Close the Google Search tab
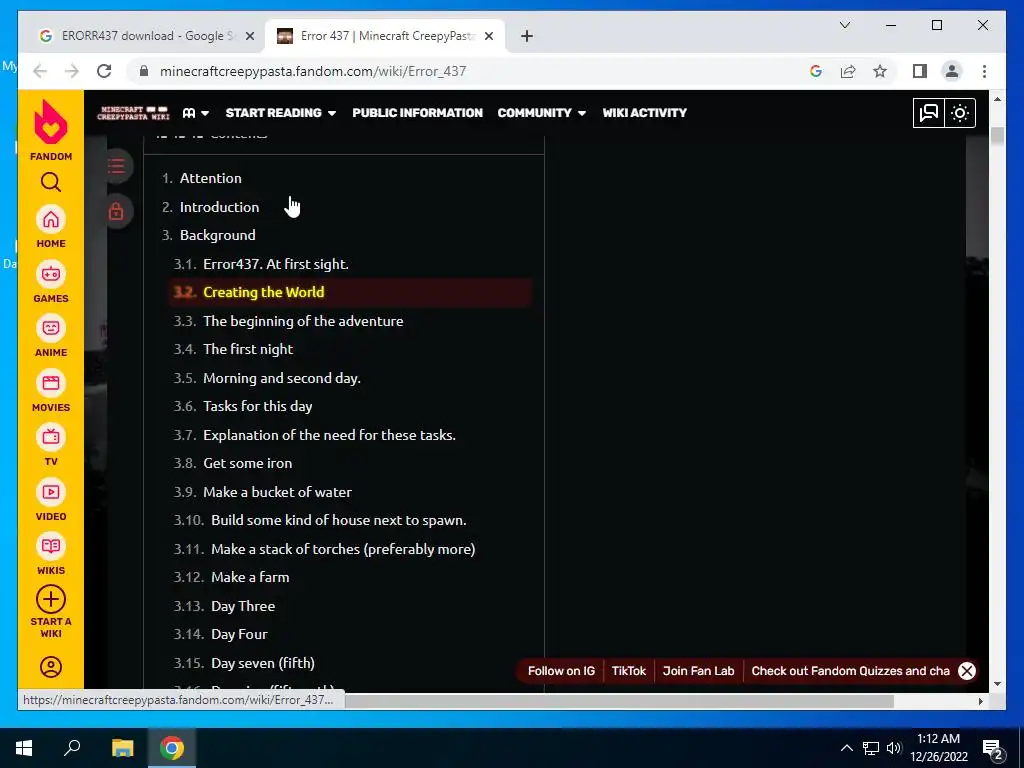The height and width of the screenshot is (768, 1024). [249, 37]
